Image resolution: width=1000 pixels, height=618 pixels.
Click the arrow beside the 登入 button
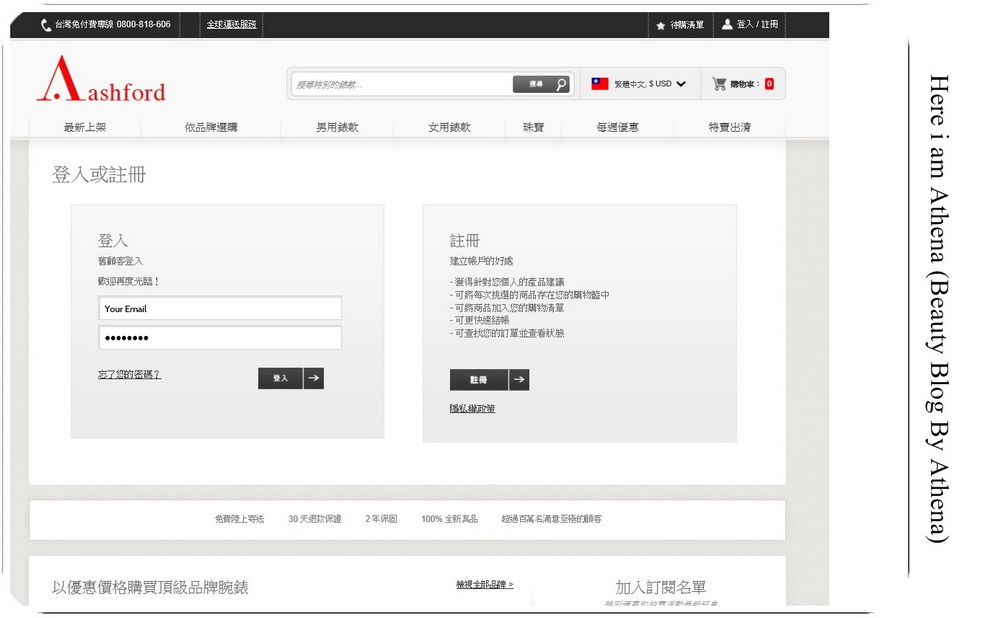pyautogui.click(x=313, y=378)
